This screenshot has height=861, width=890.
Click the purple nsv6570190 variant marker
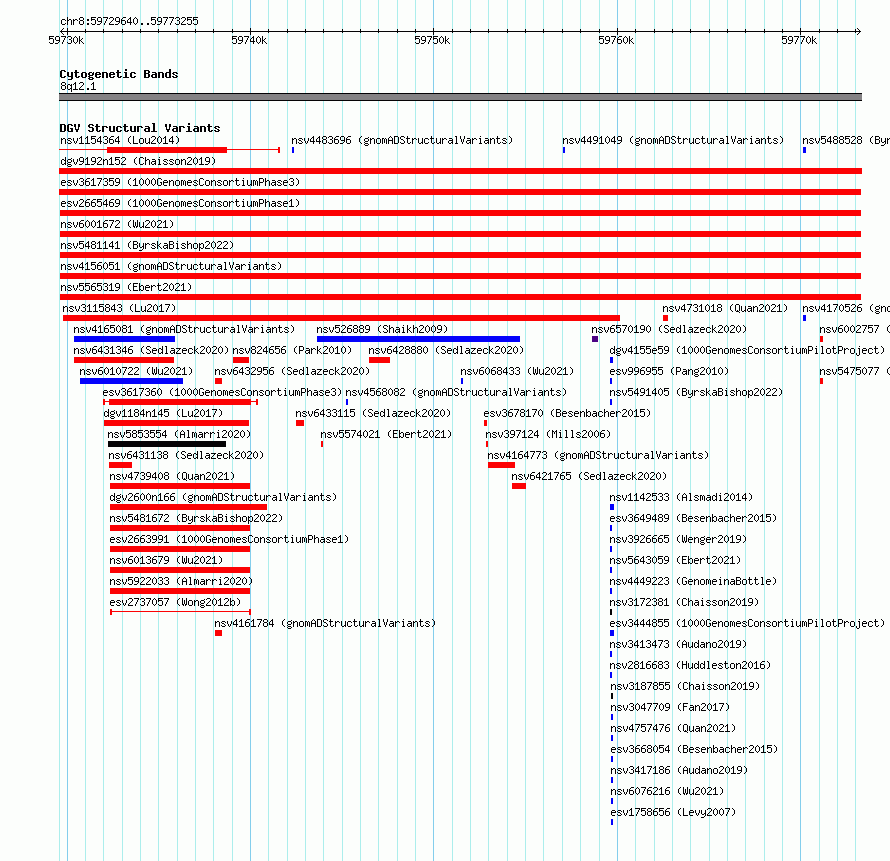pyautogui.click(x=595, y=339)
